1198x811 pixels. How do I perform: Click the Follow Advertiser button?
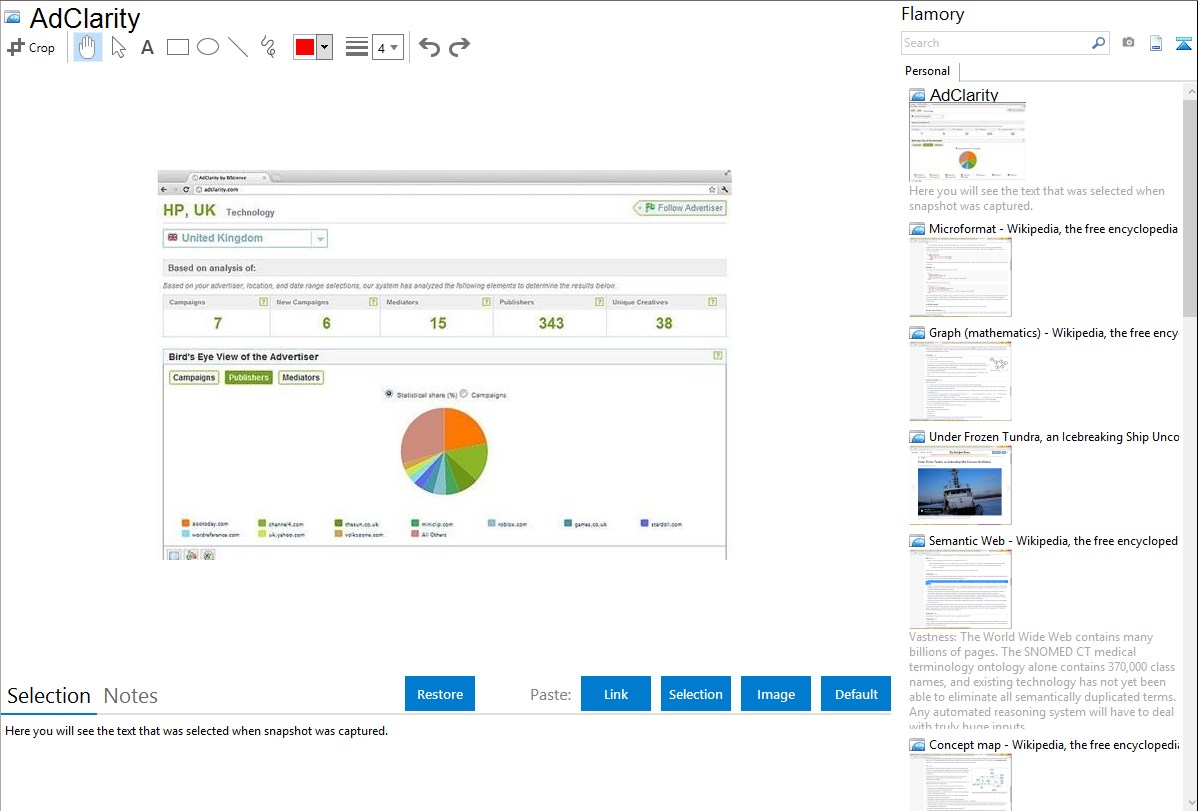pos(680,208)
